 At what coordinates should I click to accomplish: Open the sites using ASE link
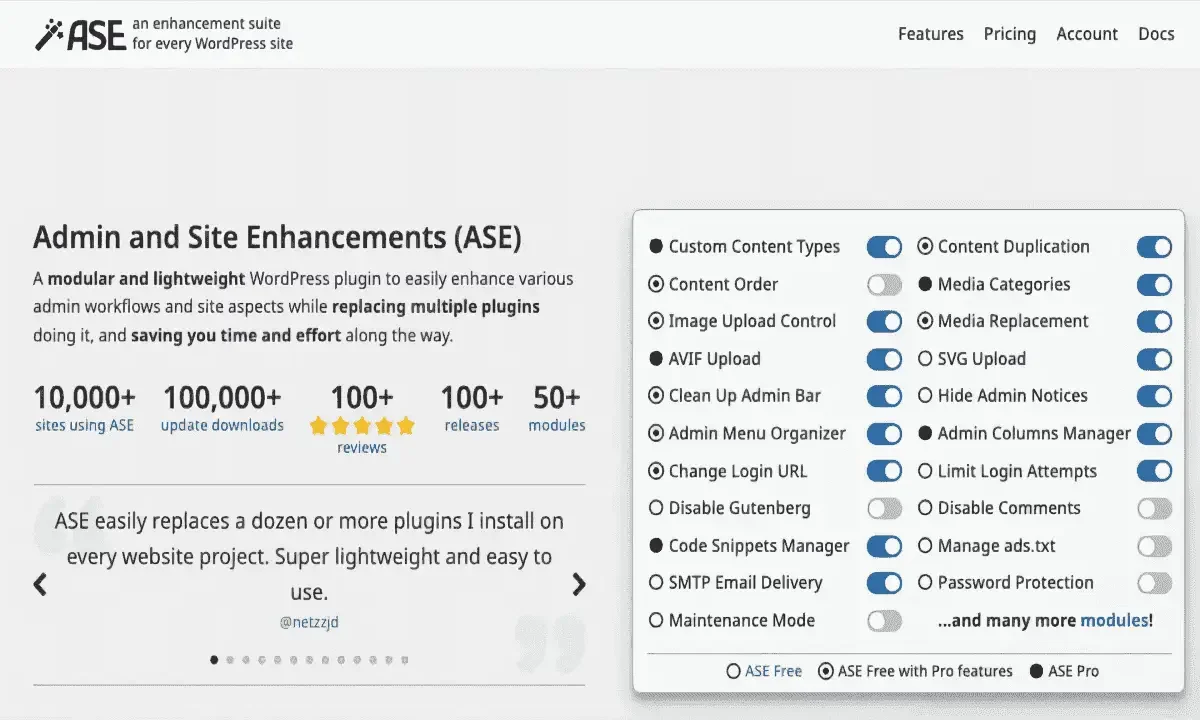84,425
